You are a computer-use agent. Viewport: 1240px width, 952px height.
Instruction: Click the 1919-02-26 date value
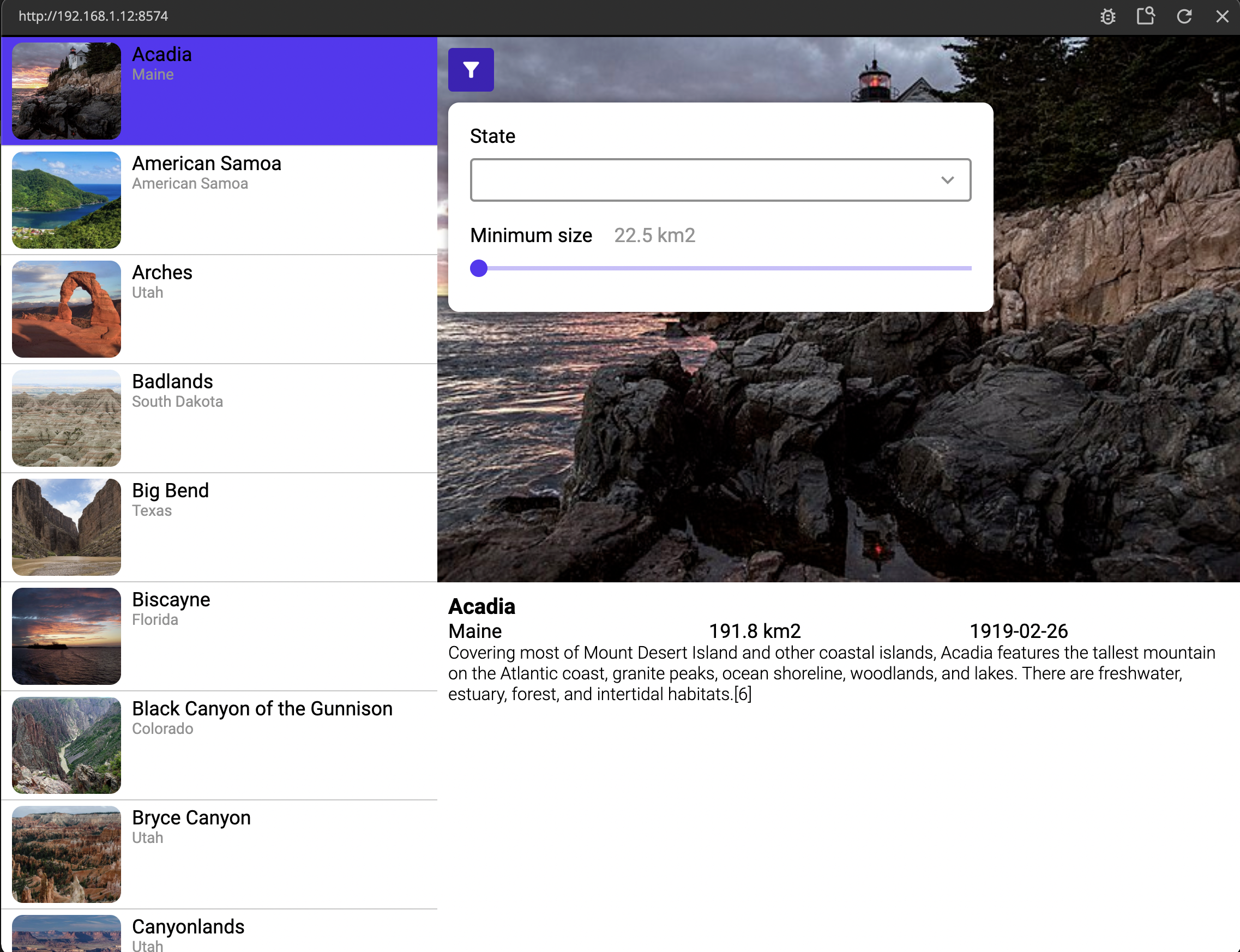[1019, 631]
